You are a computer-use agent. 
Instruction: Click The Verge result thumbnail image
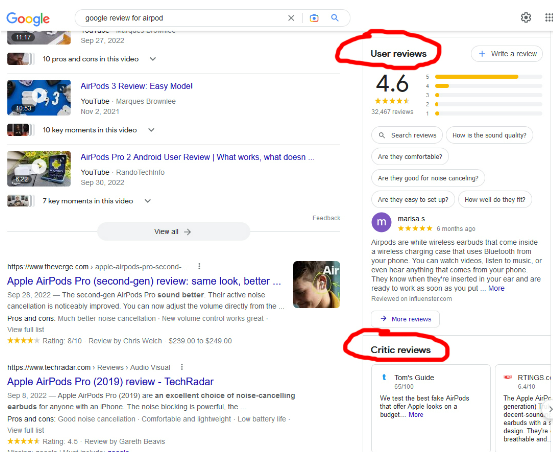316,284
